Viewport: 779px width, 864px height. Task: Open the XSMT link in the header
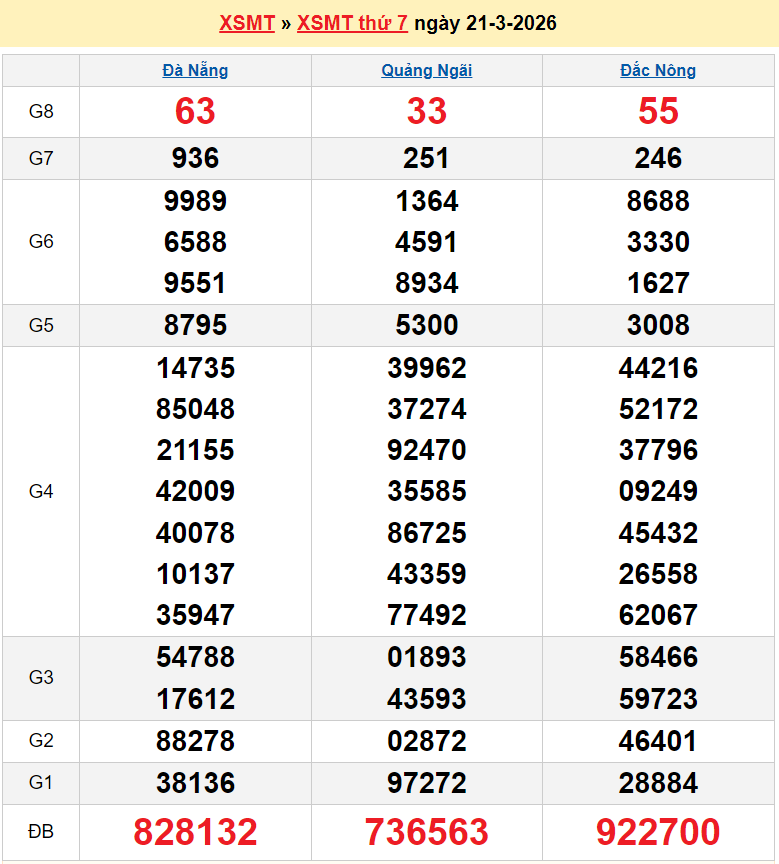(x=246, y=23)
